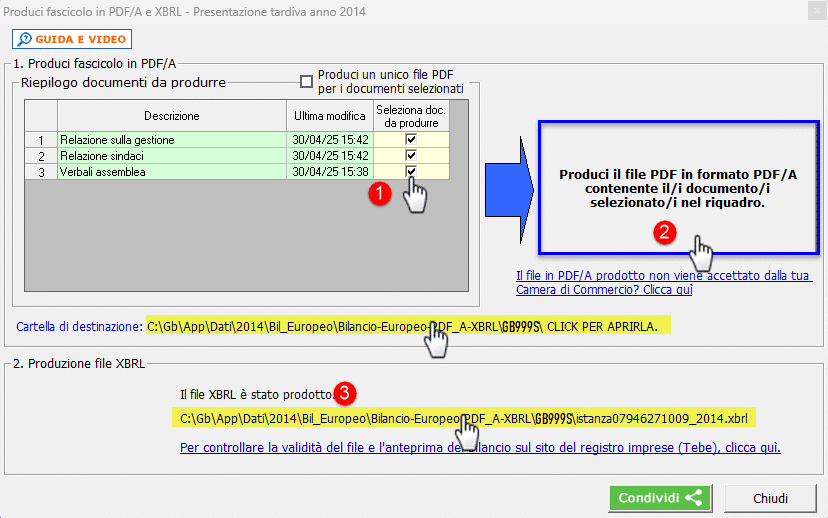
Task: Enable 'Produci un unico file PDF' checkbox
Action: coord(307,82)
